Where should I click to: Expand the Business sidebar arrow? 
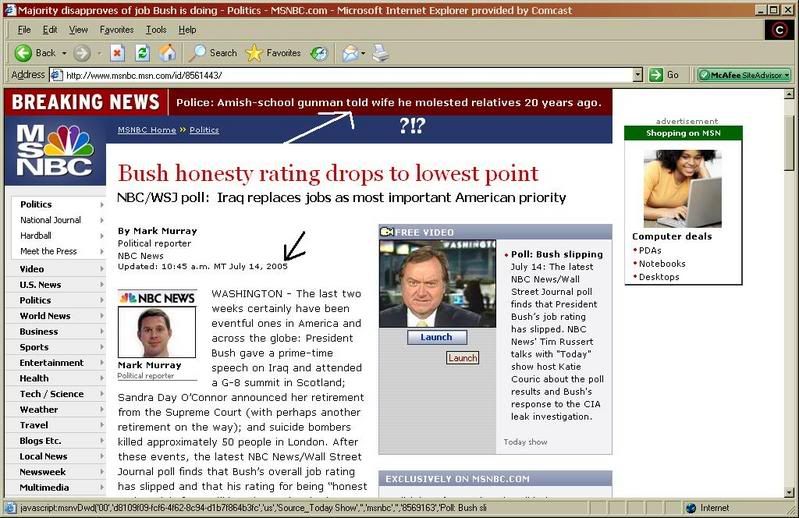pos(101,332)
